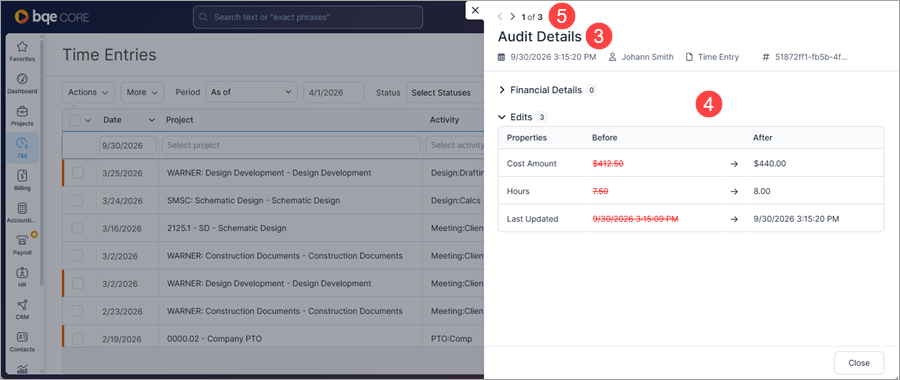Click the search text box

click(308, 17)
